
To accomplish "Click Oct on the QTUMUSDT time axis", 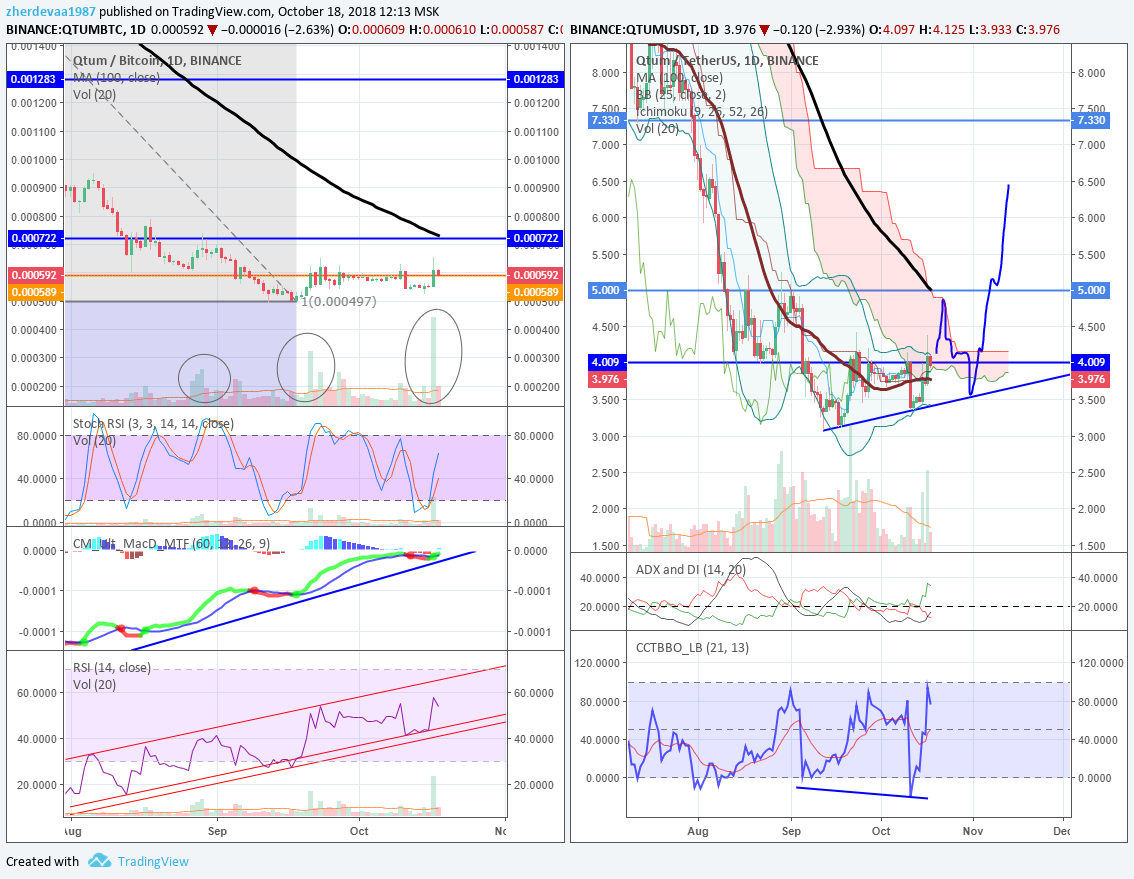I will (x=881, y=831).
